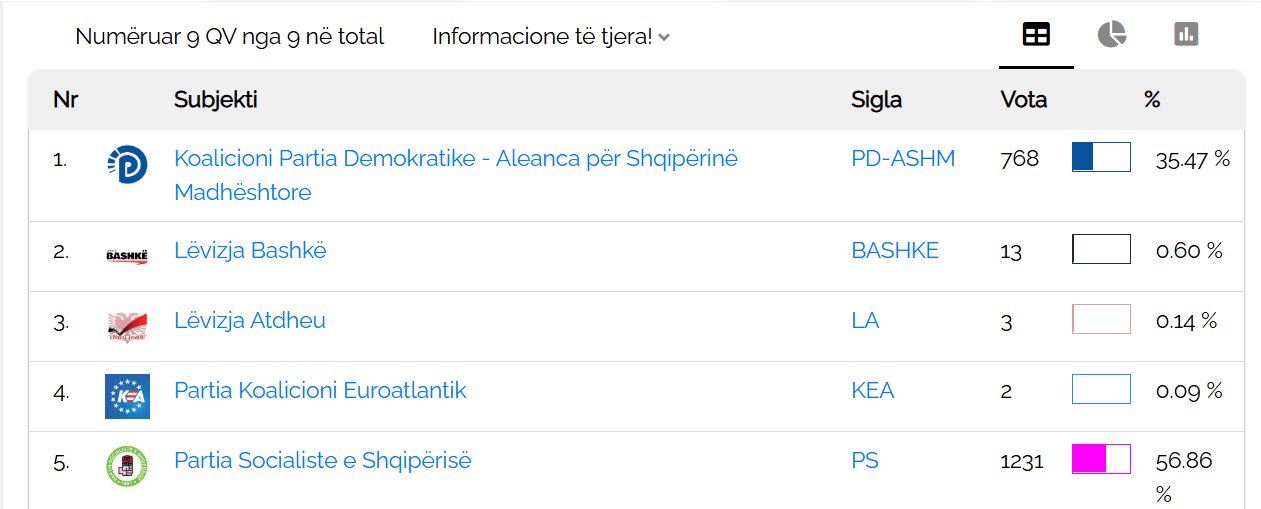The image size is (1261, 509).
Task: Open the Lëvizja Bashkë link
Action: (250, 250)
